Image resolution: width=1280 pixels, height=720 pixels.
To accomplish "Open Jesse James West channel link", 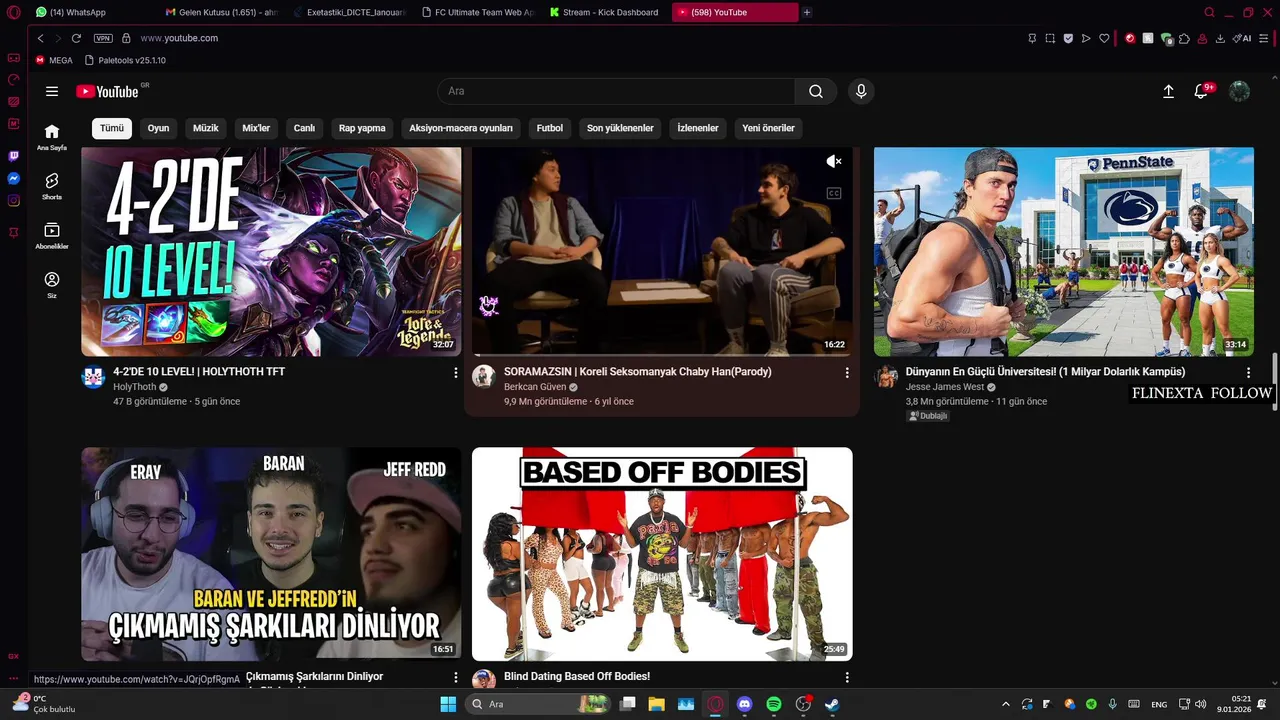I will tap(945, 387).
